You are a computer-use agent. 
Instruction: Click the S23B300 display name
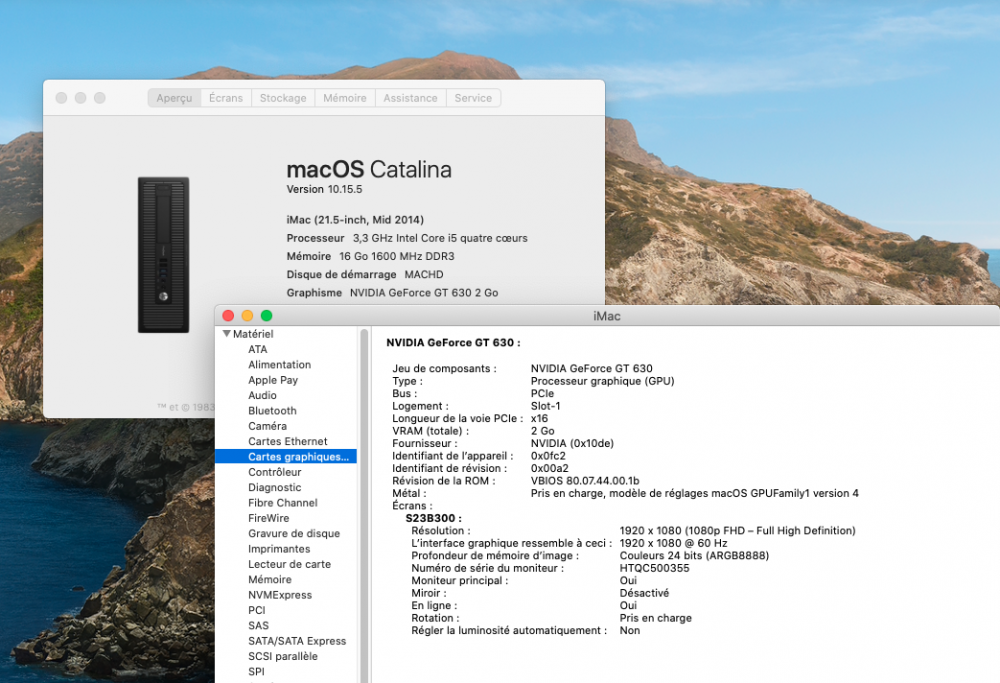[433, 518]
